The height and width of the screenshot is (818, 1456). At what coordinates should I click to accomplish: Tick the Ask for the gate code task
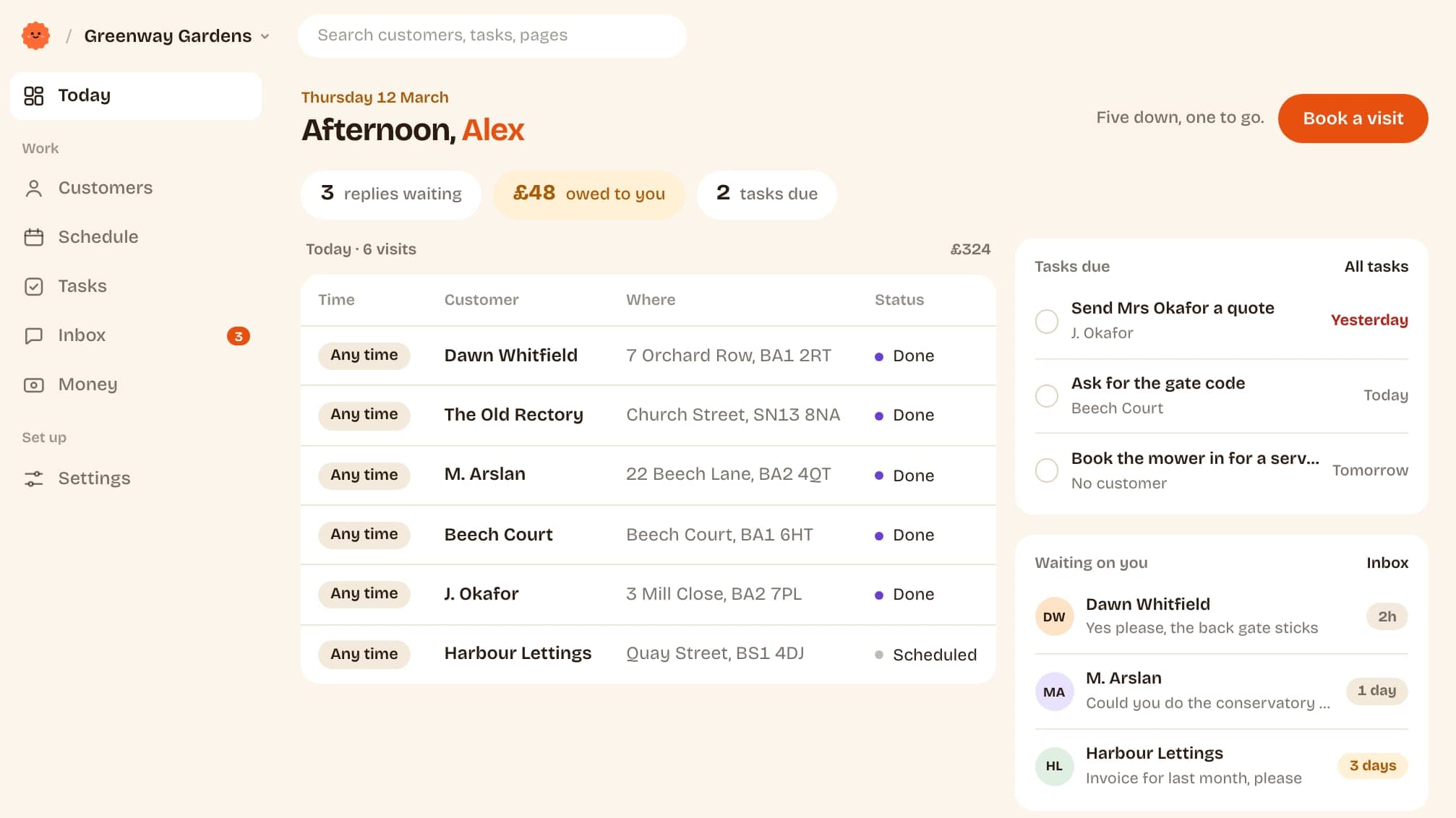coord(1046,396)
